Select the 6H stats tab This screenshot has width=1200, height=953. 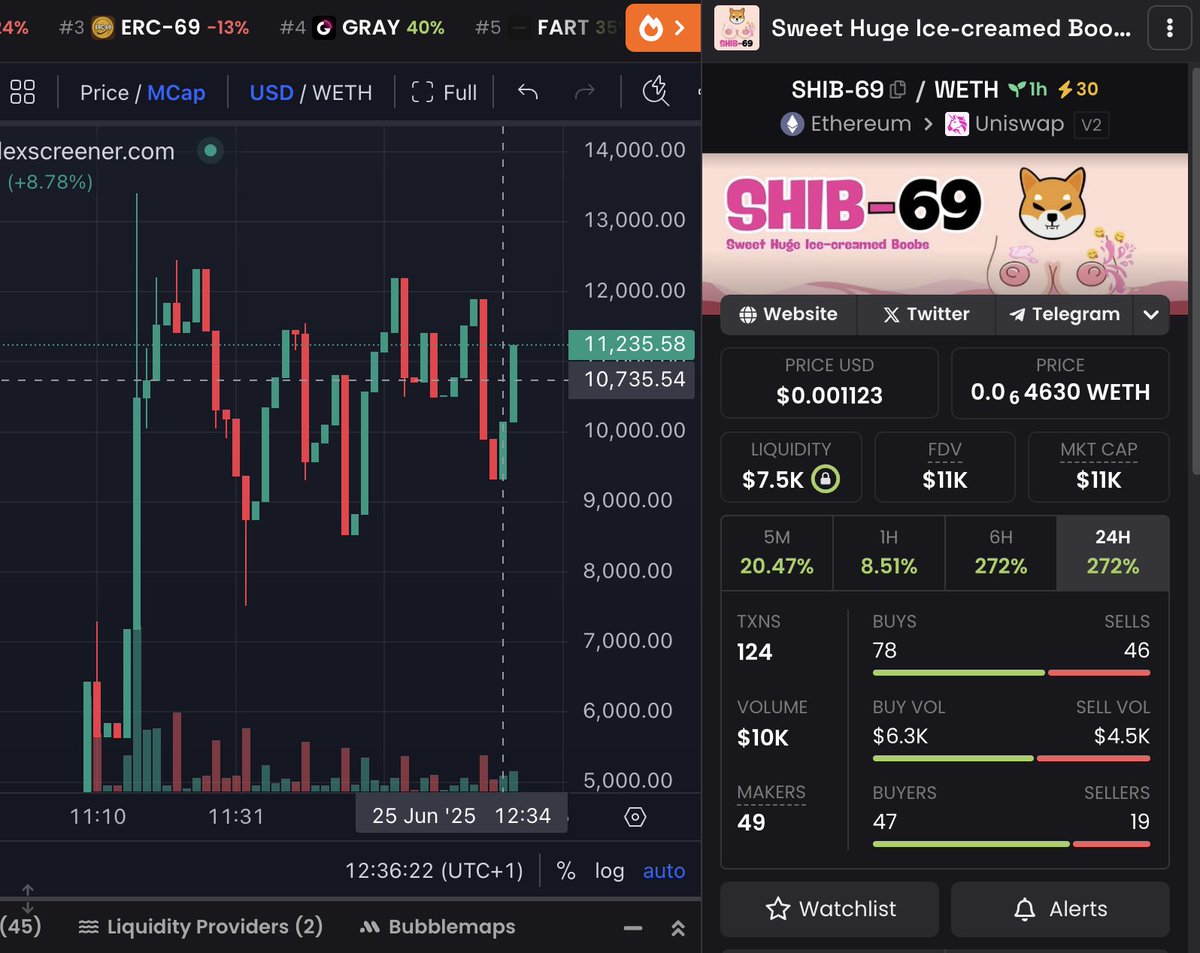1001,553
